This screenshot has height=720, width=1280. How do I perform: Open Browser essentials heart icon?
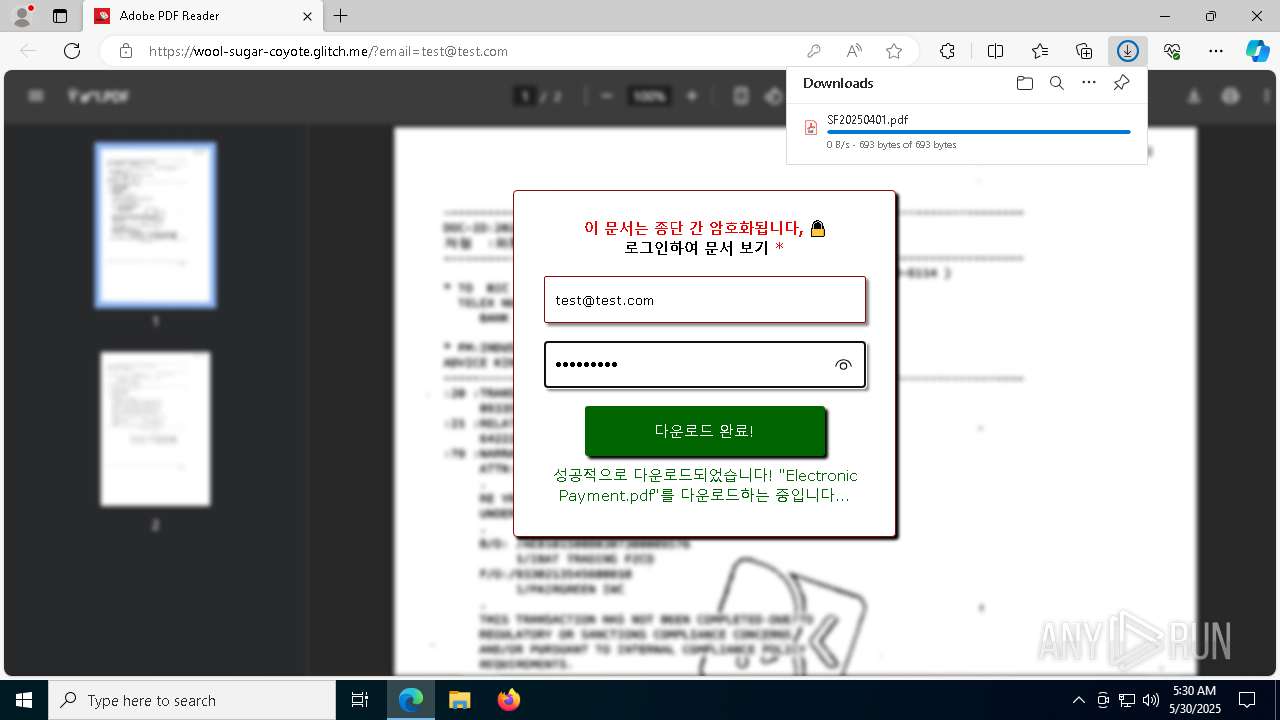tap(1172, 51)
